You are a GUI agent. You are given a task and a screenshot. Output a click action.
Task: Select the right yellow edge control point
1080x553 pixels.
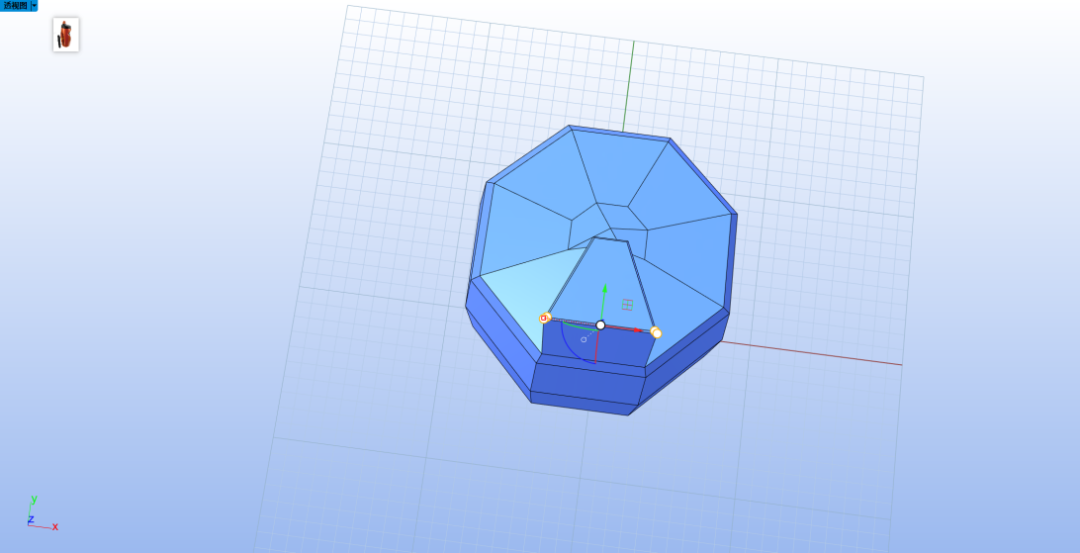(x=656, y=333)
